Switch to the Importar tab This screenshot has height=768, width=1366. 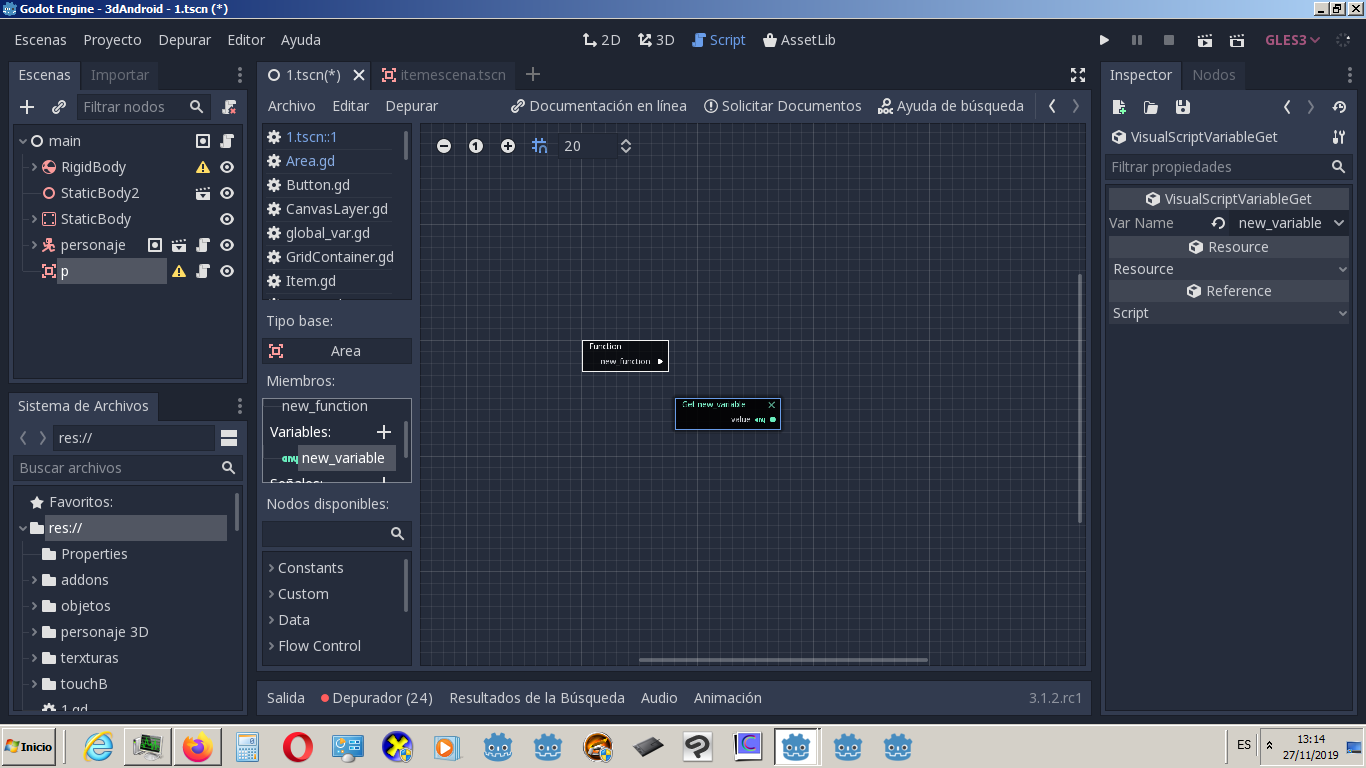120,75
